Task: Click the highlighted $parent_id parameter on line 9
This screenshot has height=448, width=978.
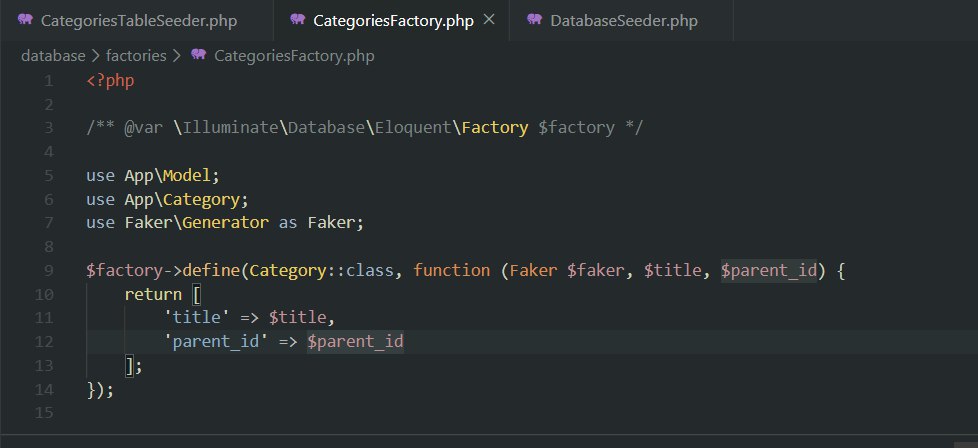Action: (768, 271)
